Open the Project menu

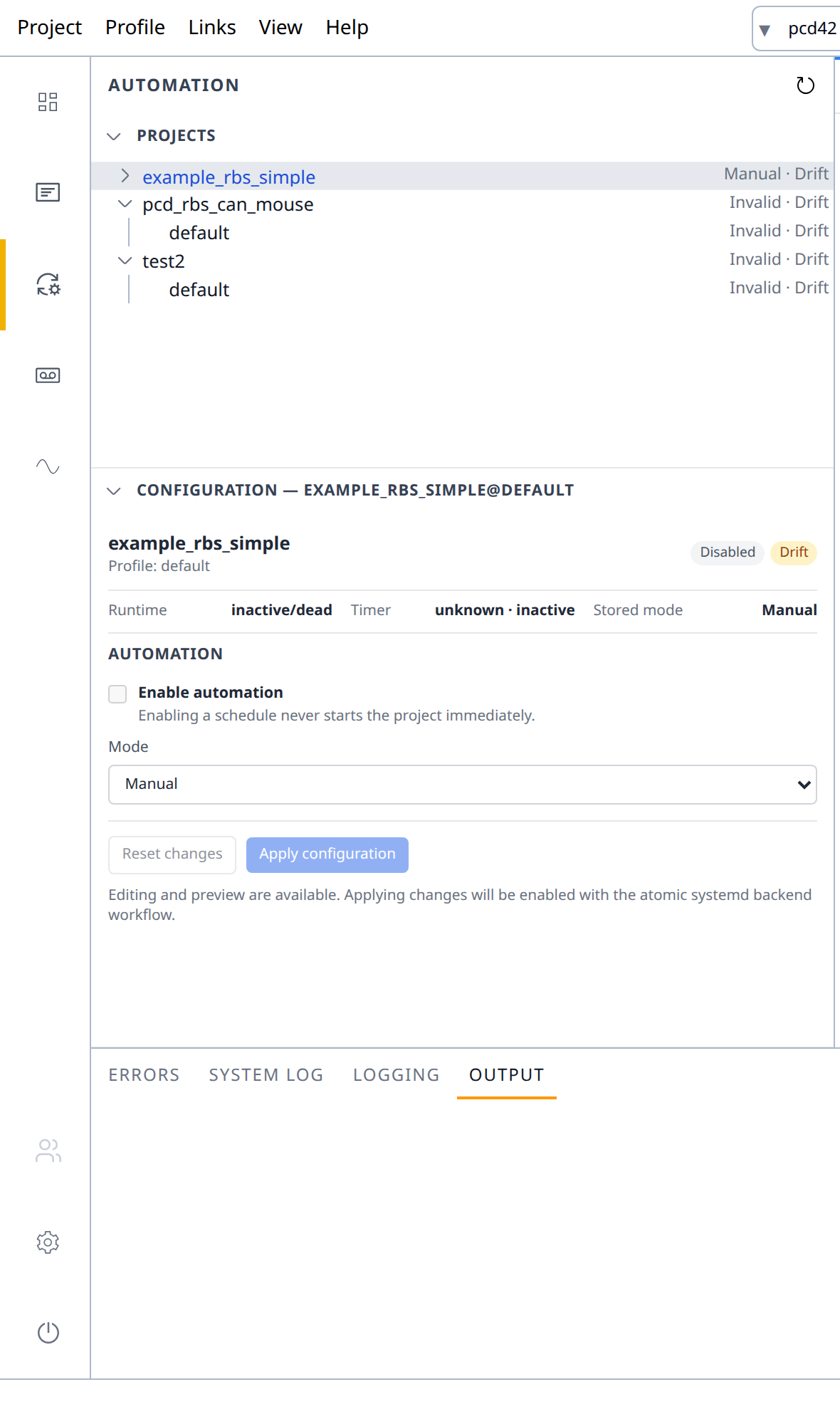(50, 27)
